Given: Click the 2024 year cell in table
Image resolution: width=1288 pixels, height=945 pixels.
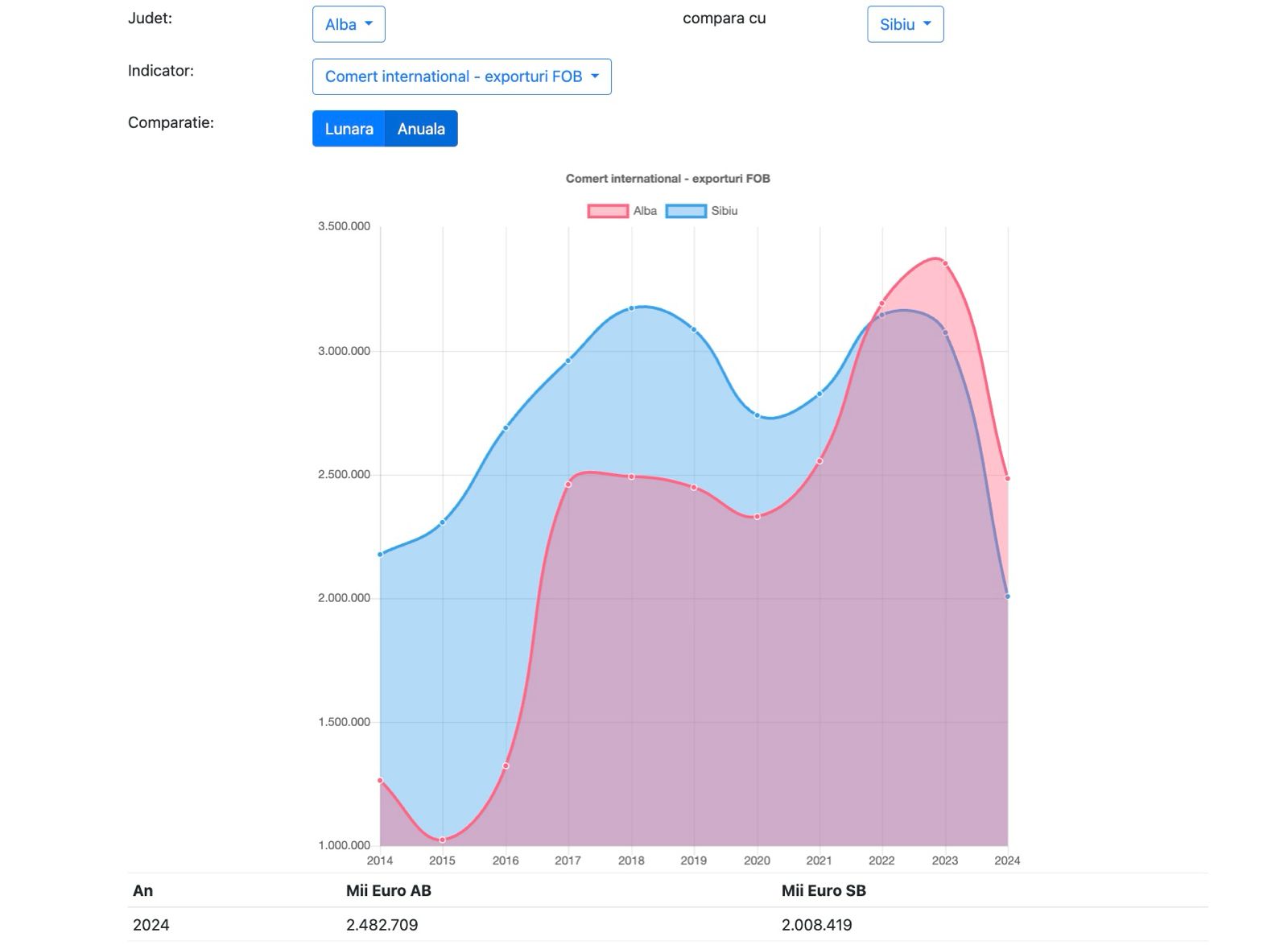Looking at the screenshot, I should (151, 925).
